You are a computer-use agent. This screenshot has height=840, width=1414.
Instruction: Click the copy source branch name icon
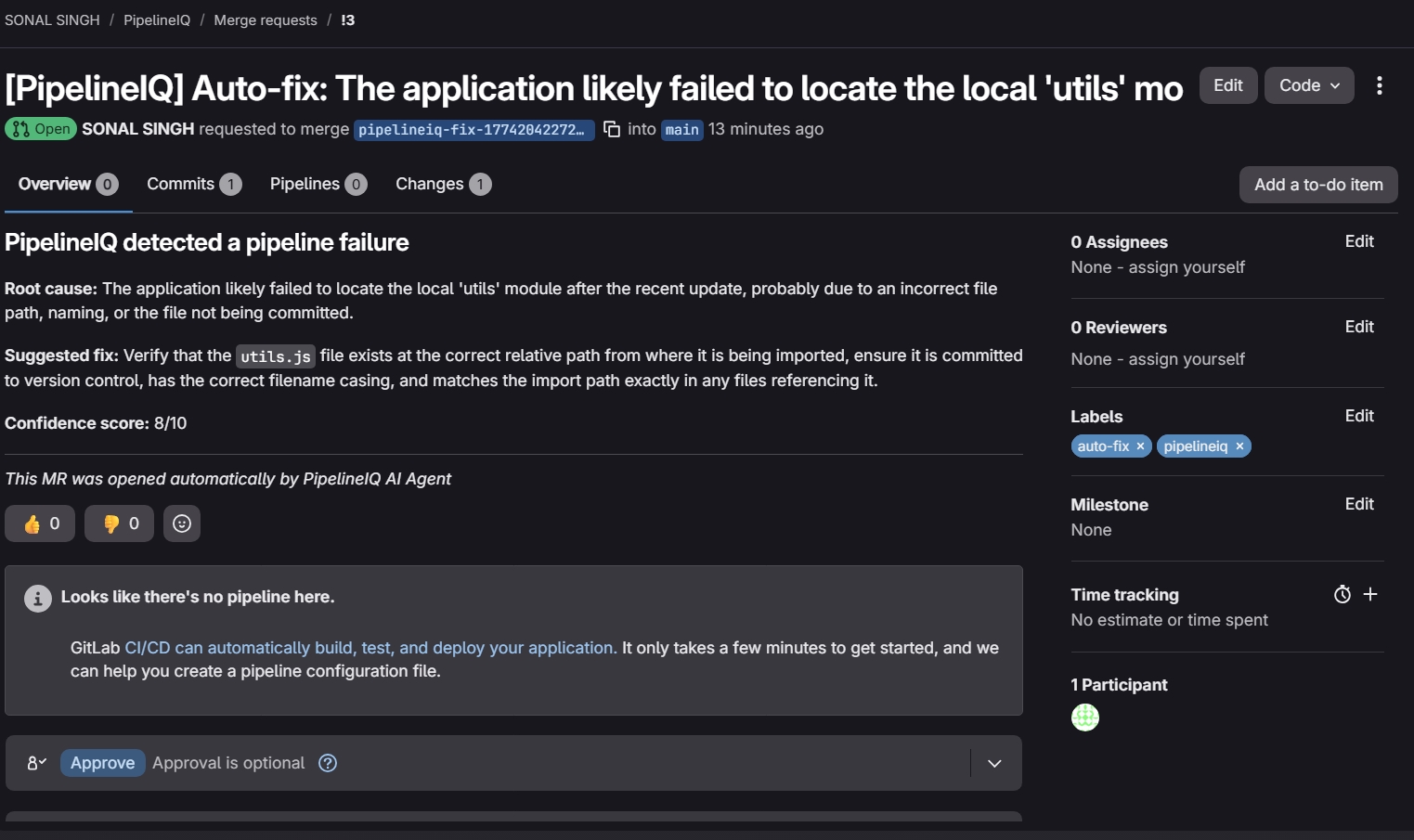(x=612, y=129)
